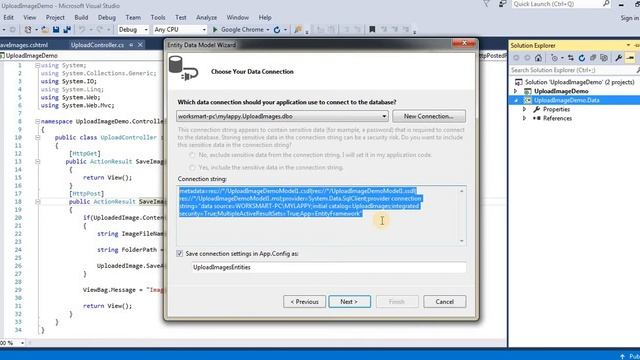
Task: Click the UploadImagesEntities name input field
Action: pos(329,267)
